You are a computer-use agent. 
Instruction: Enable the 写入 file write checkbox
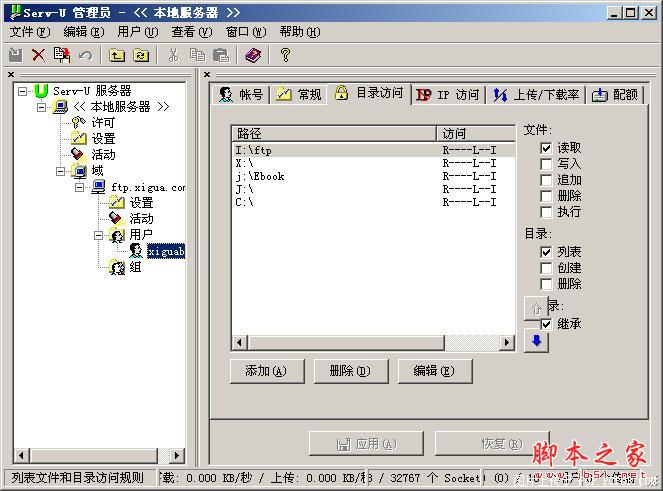tap(546, 164)
